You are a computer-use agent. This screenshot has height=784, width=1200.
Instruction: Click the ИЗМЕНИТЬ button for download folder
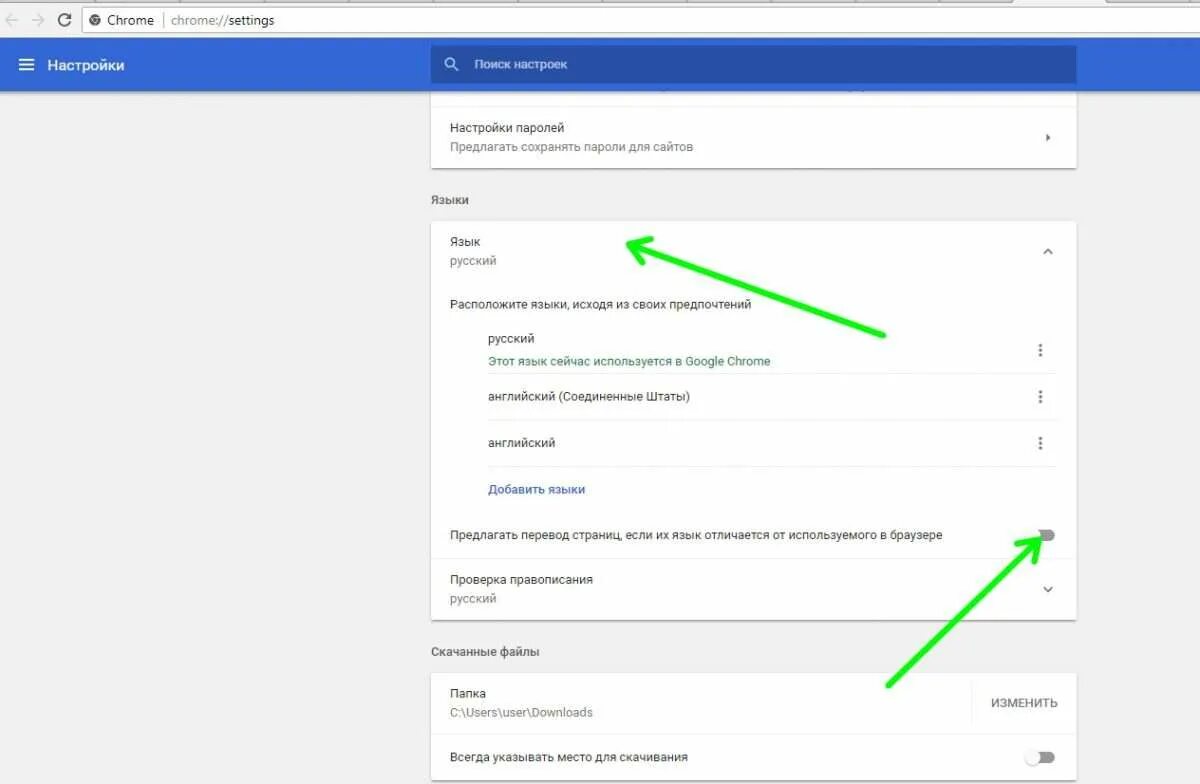tap(1024, 703)
